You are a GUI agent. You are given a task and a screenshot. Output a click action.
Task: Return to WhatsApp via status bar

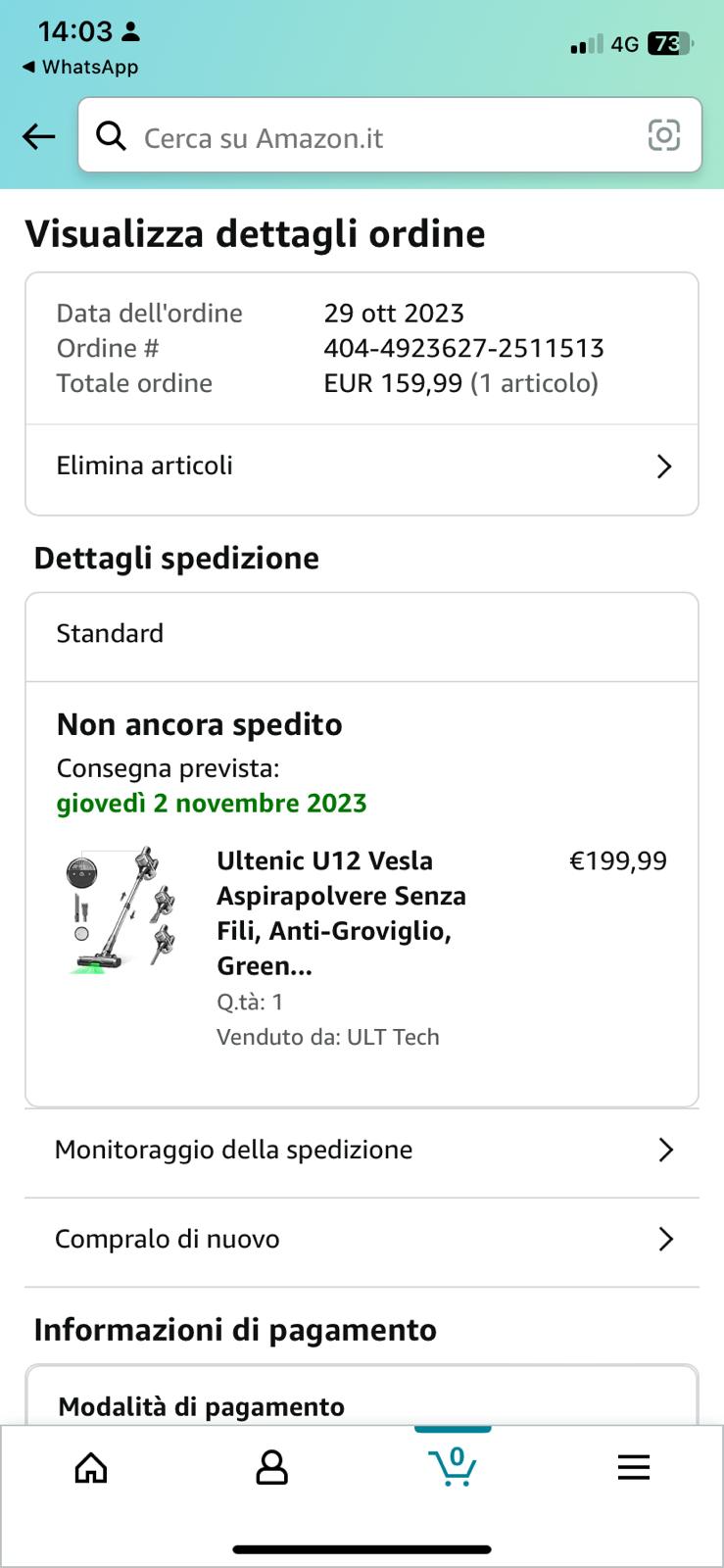click(x=80, y=68)
